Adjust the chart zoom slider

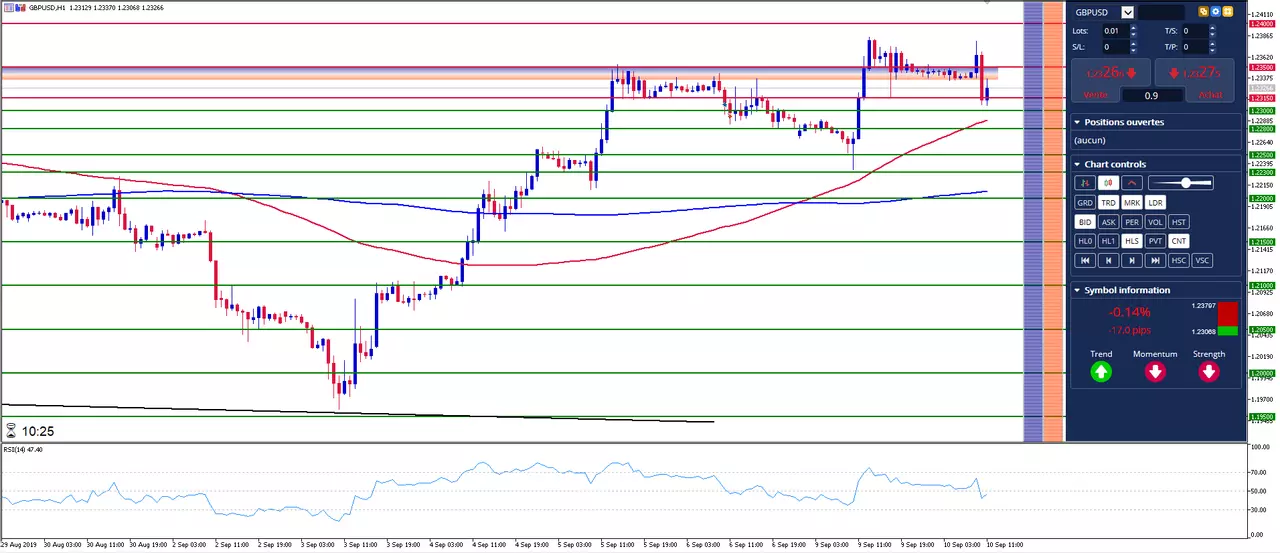pyautogui.click(x=1181, y=183)
